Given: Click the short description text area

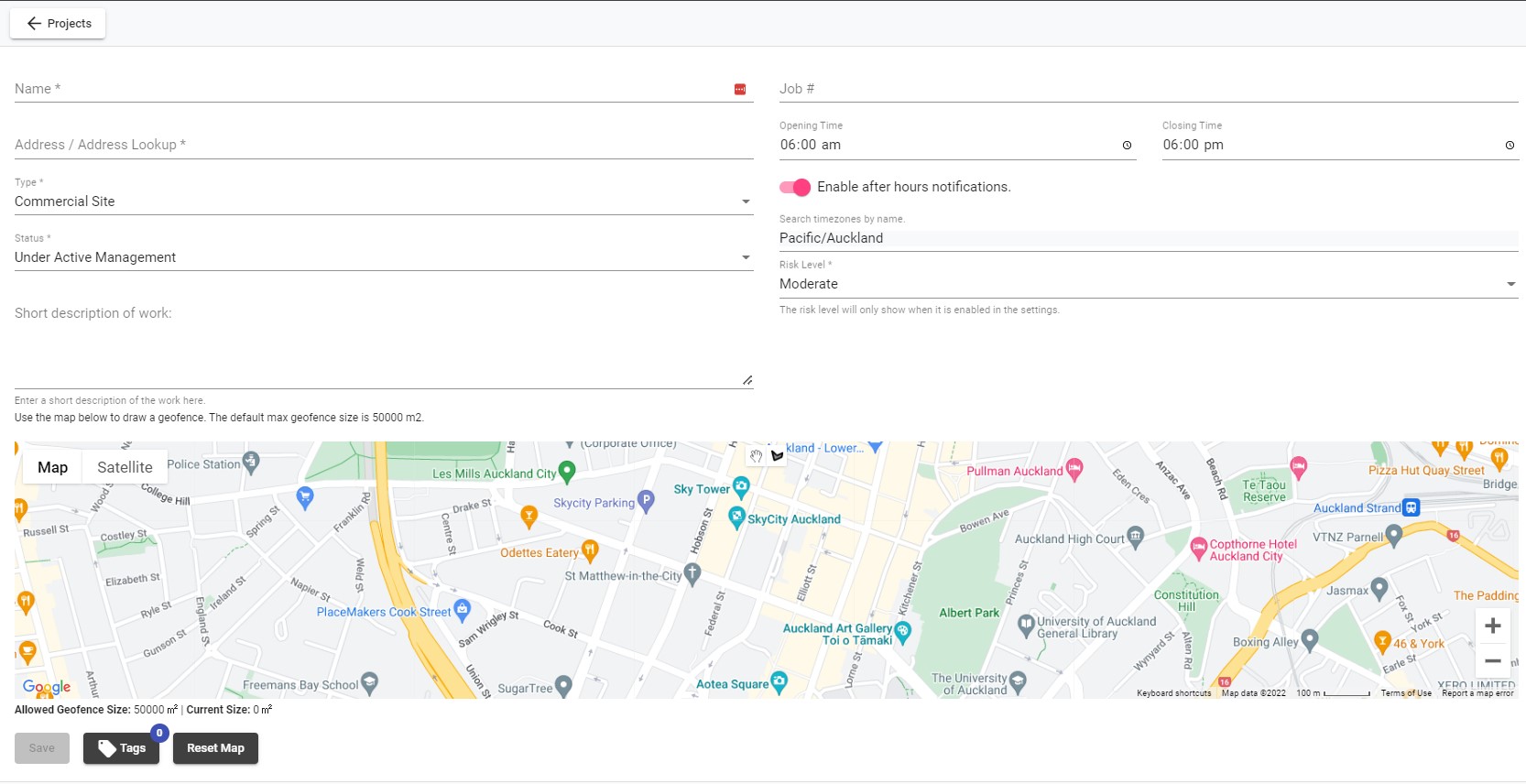Looking at the screenshot, I should coord(384,345).
